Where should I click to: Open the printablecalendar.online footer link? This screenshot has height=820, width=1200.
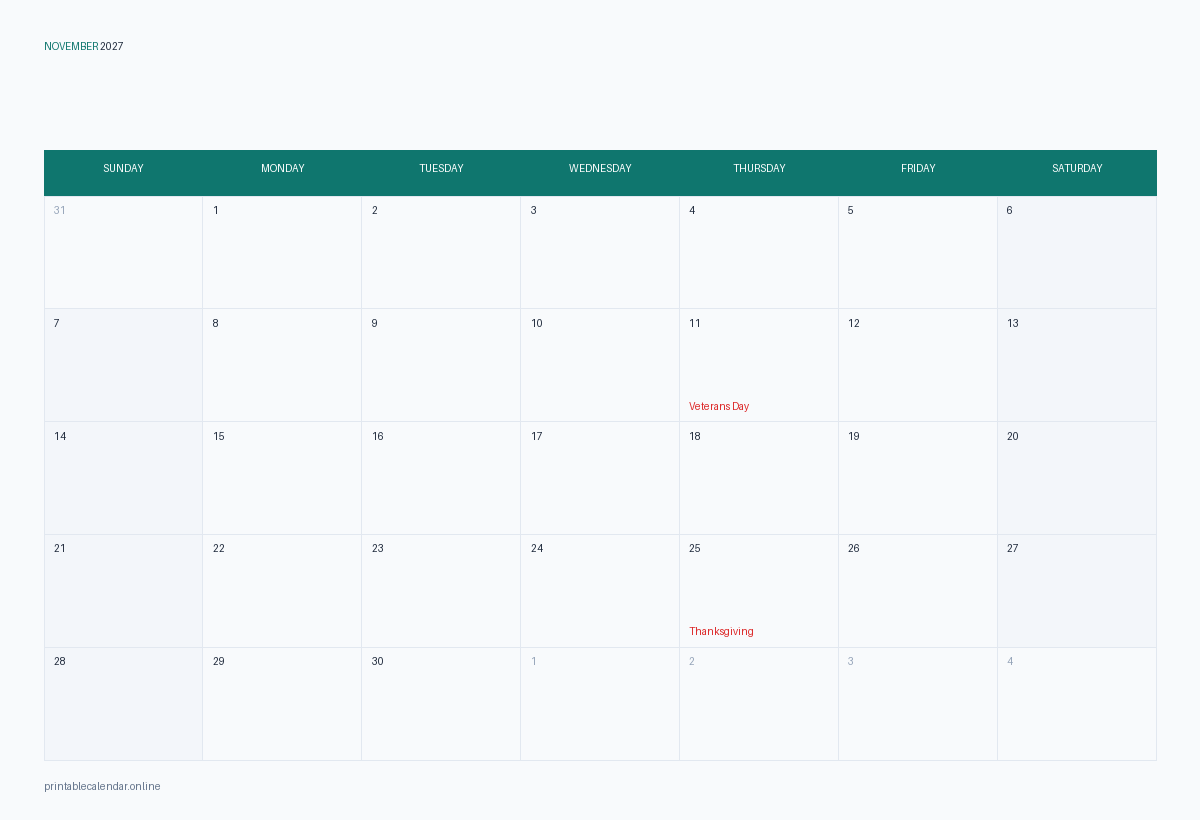pos(102,787)
